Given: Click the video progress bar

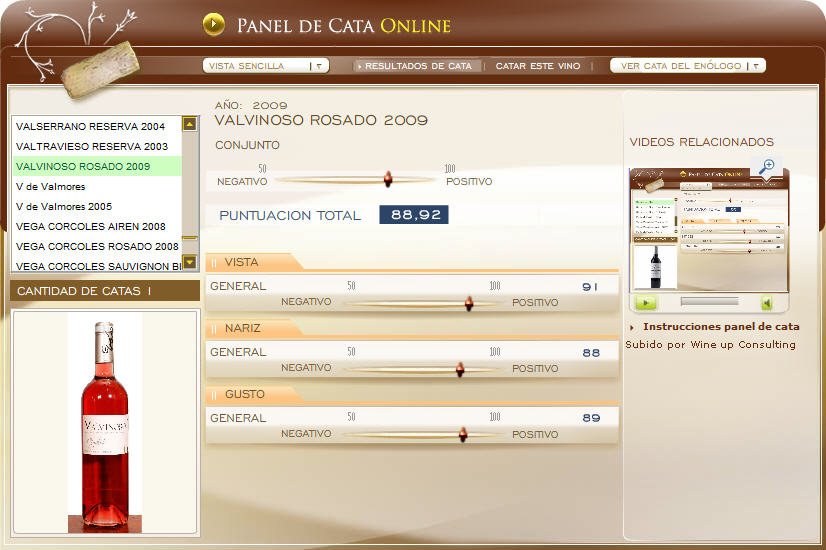Looking at the screenshot, I should [x=709, y=301].
